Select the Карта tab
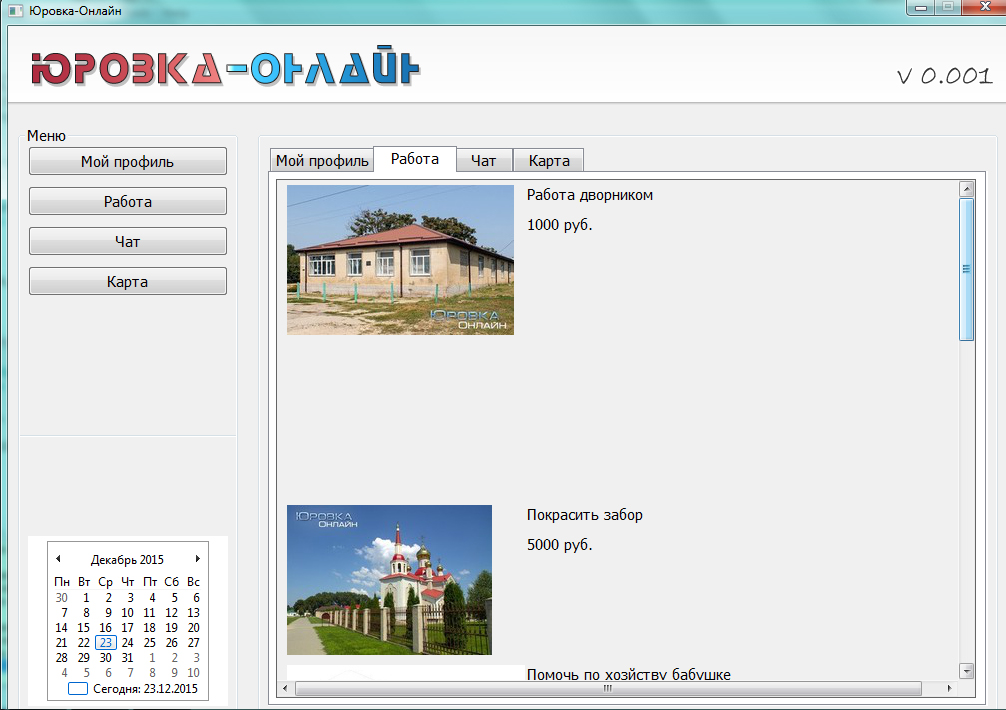This screenshot has width=1006, height=710. point(549,161)
